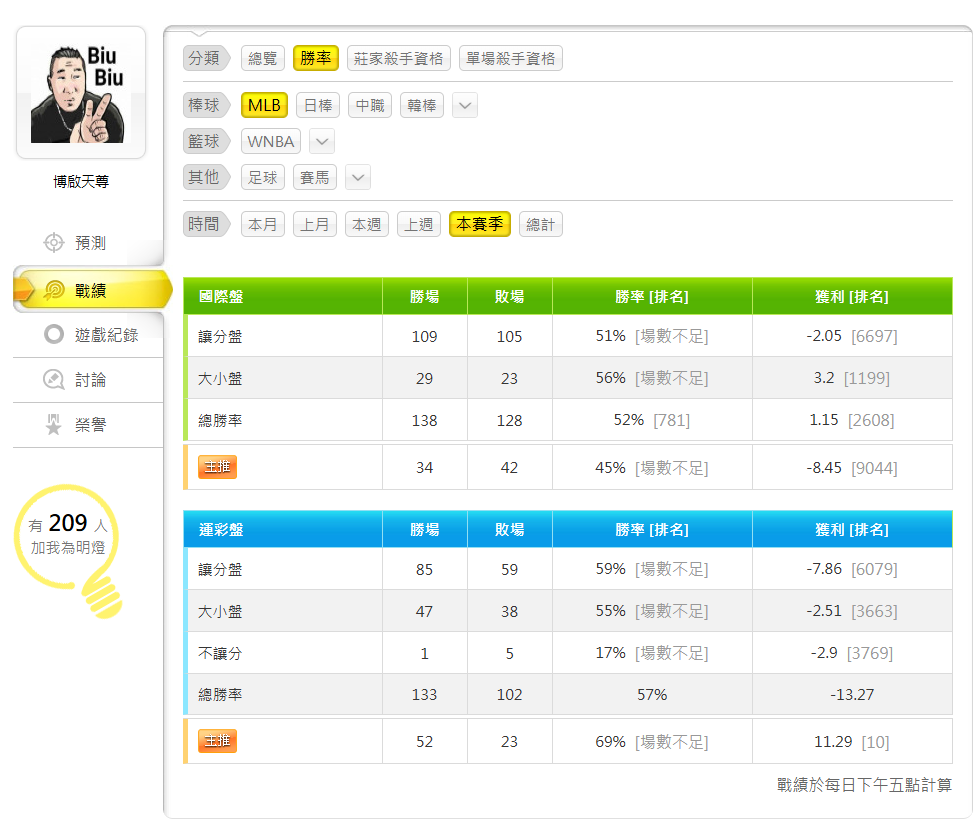Click 國際盤 大小盤 profit 3.2 [1199]
This screenshot has height=827, width=980.
click(852, 378)
